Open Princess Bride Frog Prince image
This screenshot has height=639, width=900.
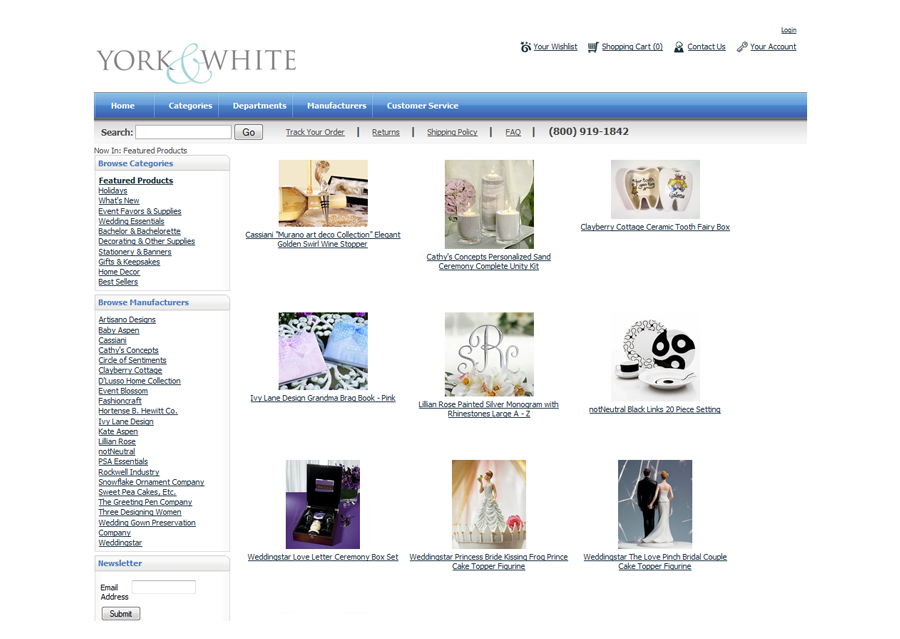click(489, 505)
